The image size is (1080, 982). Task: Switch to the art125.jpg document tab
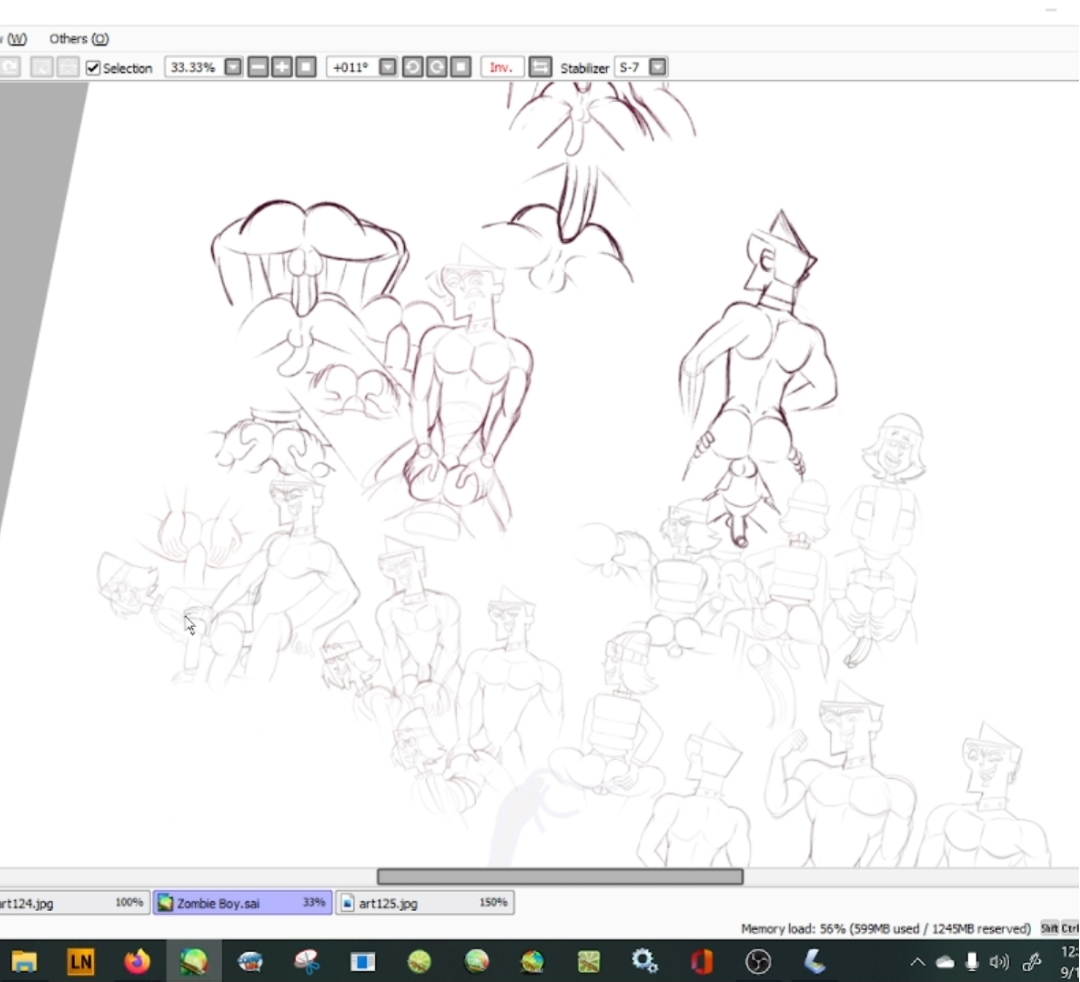[x=424, y=903]
